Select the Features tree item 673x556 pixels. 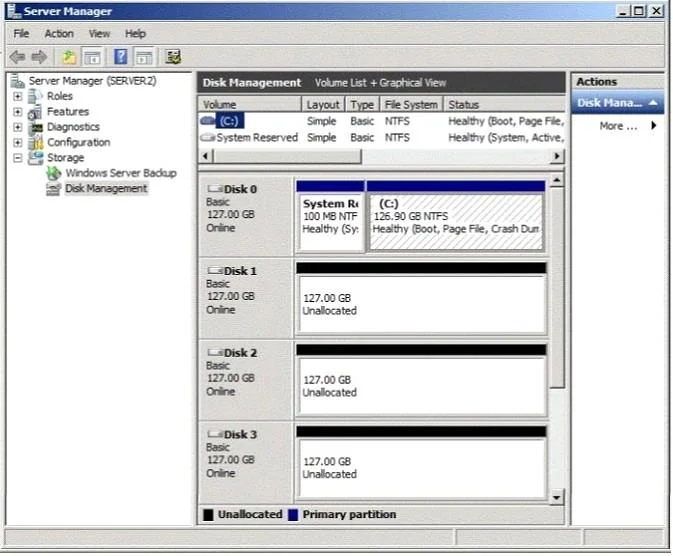[x=68, y=112]
